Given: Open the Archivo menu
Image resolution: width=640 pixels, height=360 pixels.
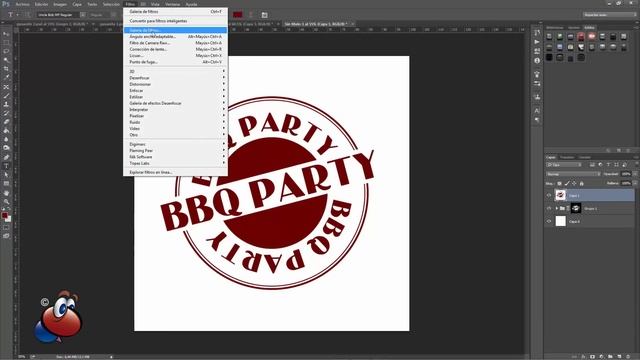Looking at the screenshot, I should (22, 4).
